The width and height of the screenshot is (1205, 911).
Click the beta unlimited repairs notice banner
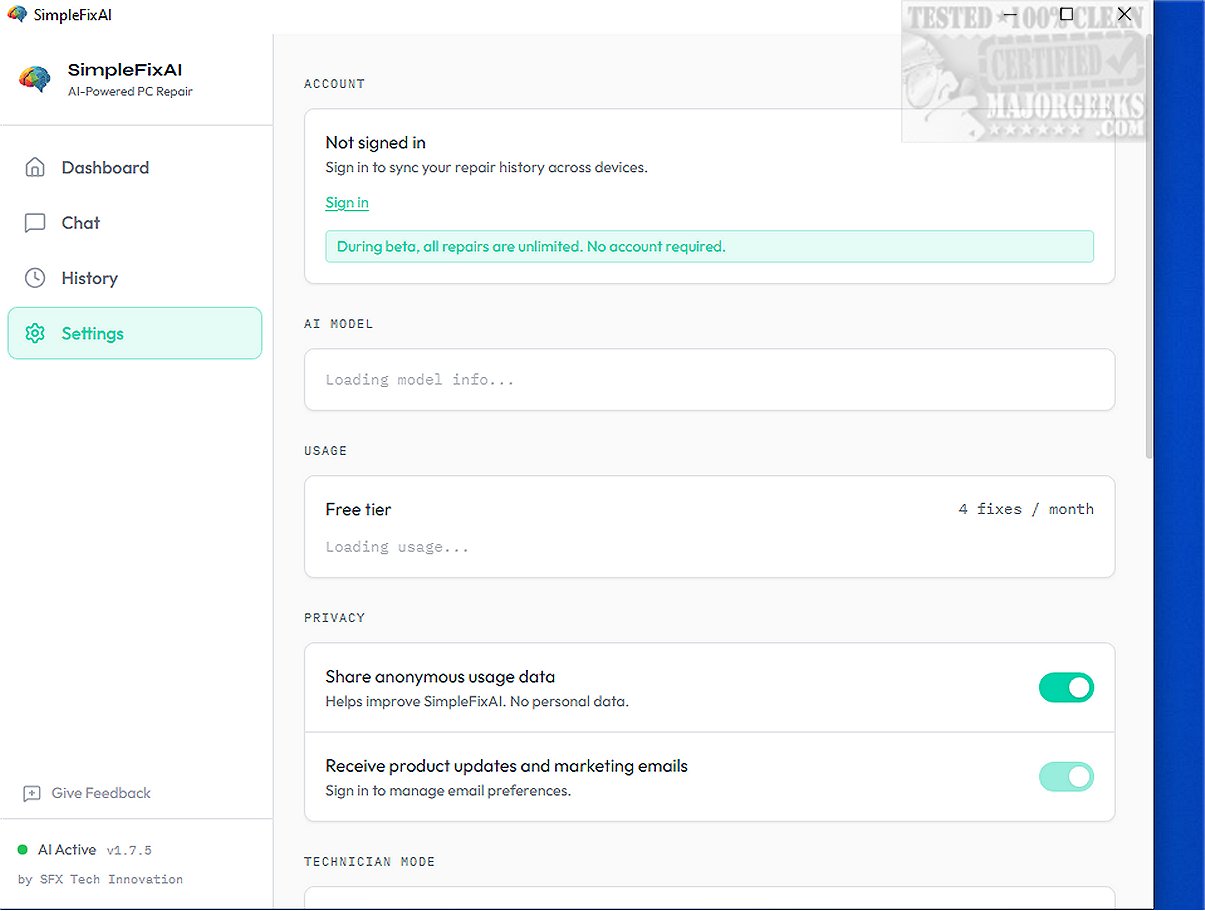[x=709, y=246]
